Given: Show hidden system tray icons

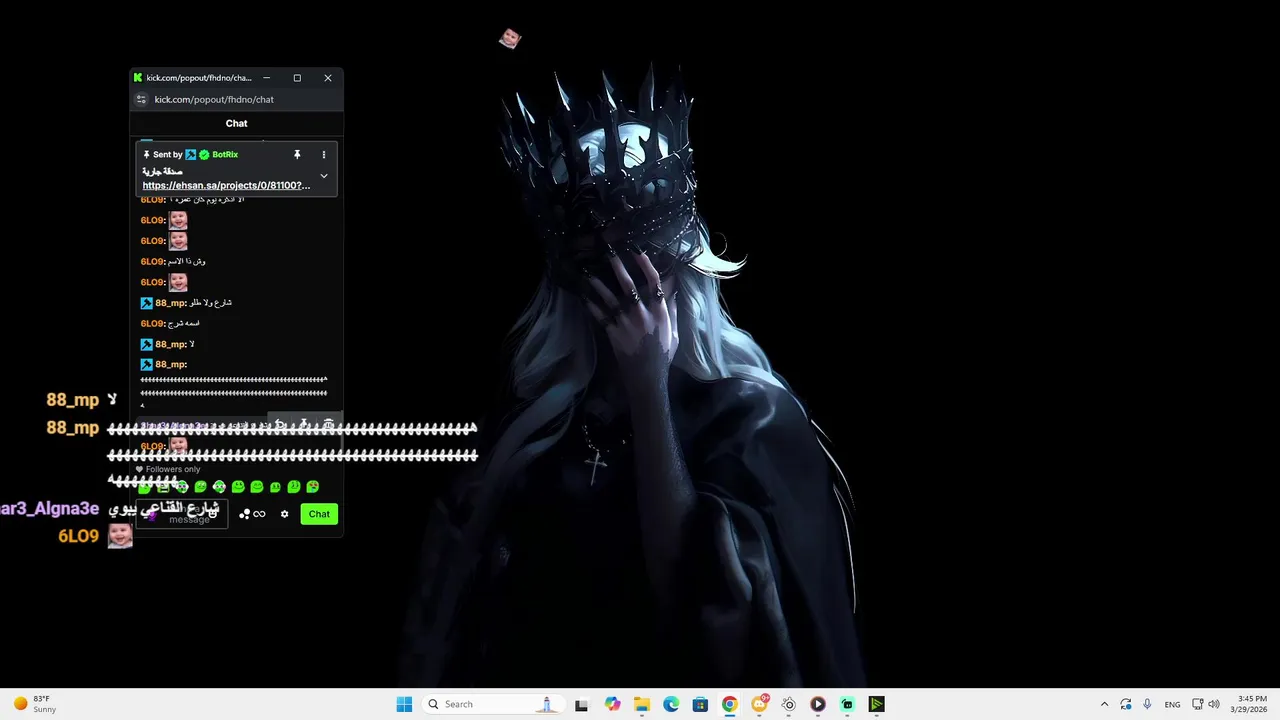Looking at the screenshot, I should [x=1104, y=704].
